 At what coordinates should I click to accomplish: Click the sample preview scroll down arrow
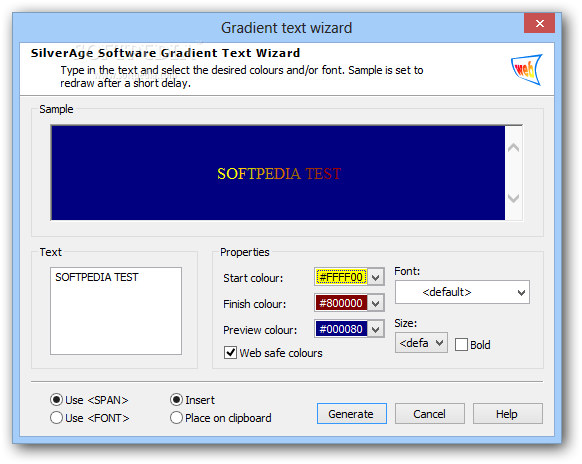pos(513,198)
